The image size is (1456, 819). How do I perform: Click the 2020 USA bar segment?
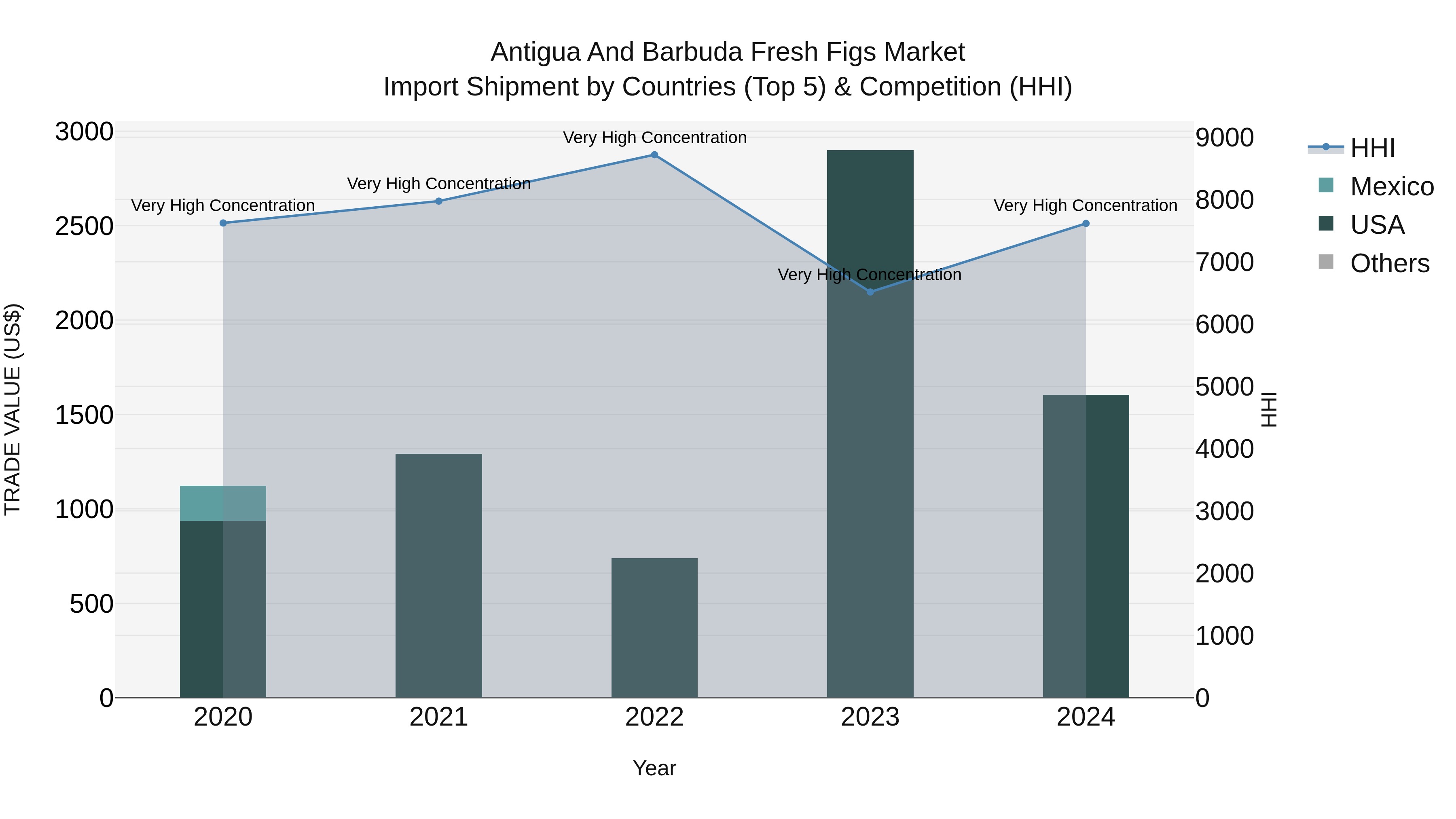click(x=223, y=609)
